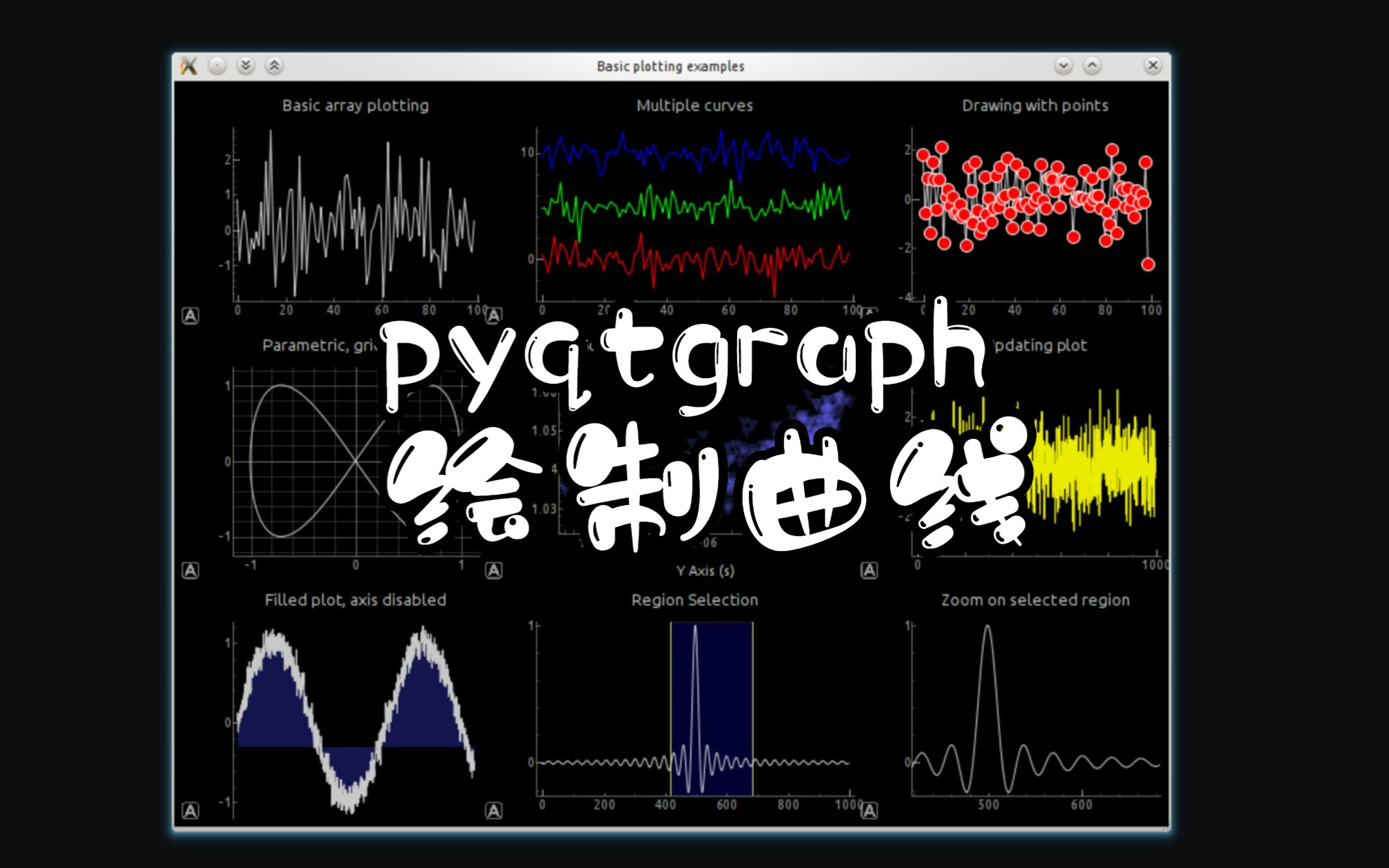Maximize window with the single up chevron
The image size is (1389, 868).
tap(1092, 66)
